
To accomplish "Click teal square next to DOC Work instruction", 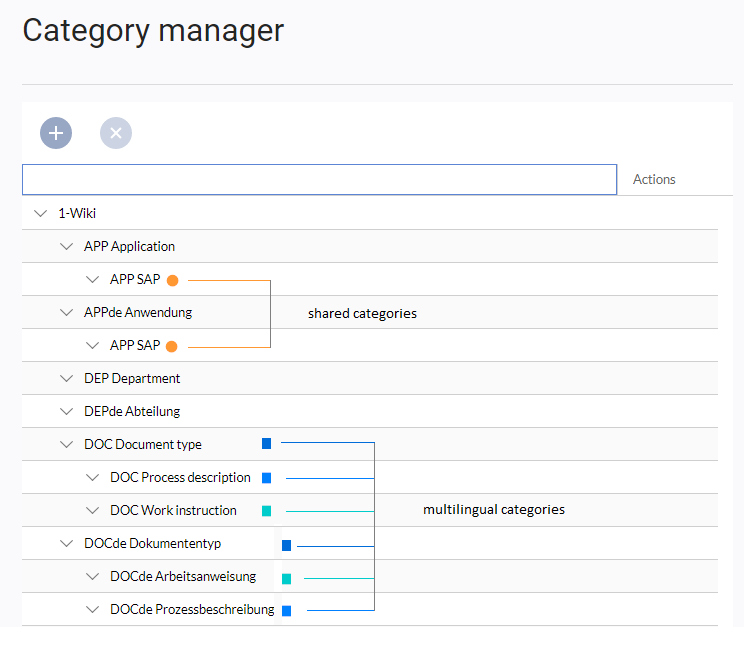I will point(267,511).
